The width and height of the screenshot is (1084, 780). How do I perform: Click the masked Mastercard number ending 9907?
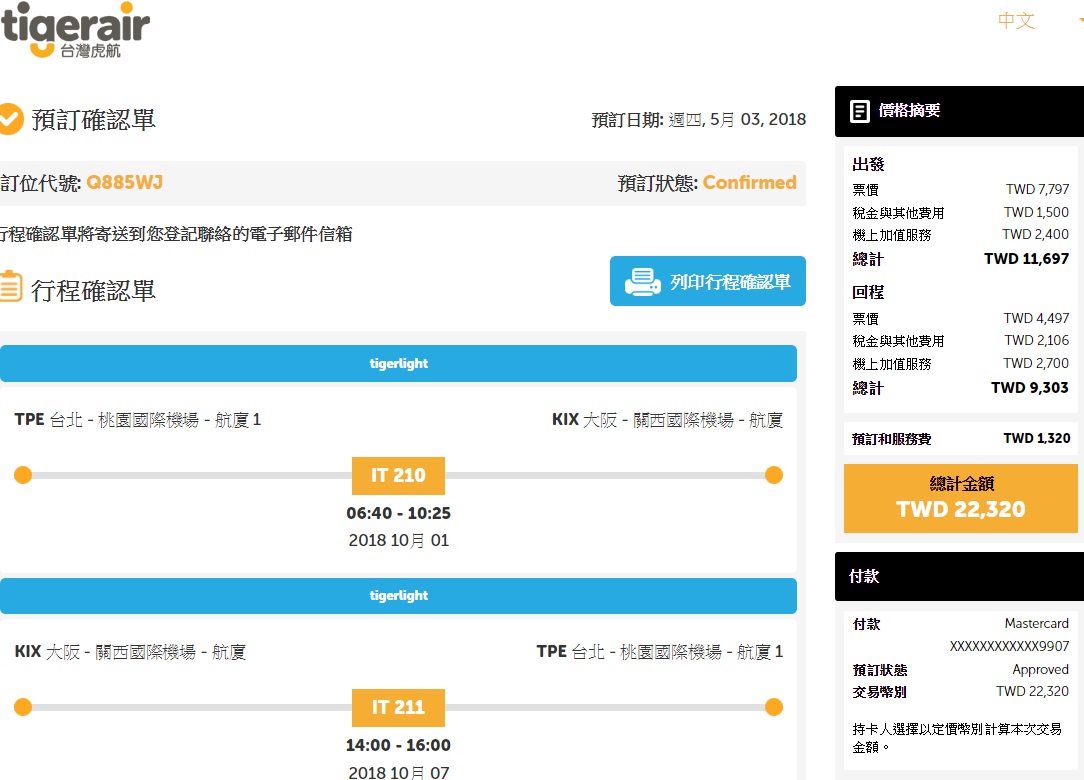(x=1008, y=647)
